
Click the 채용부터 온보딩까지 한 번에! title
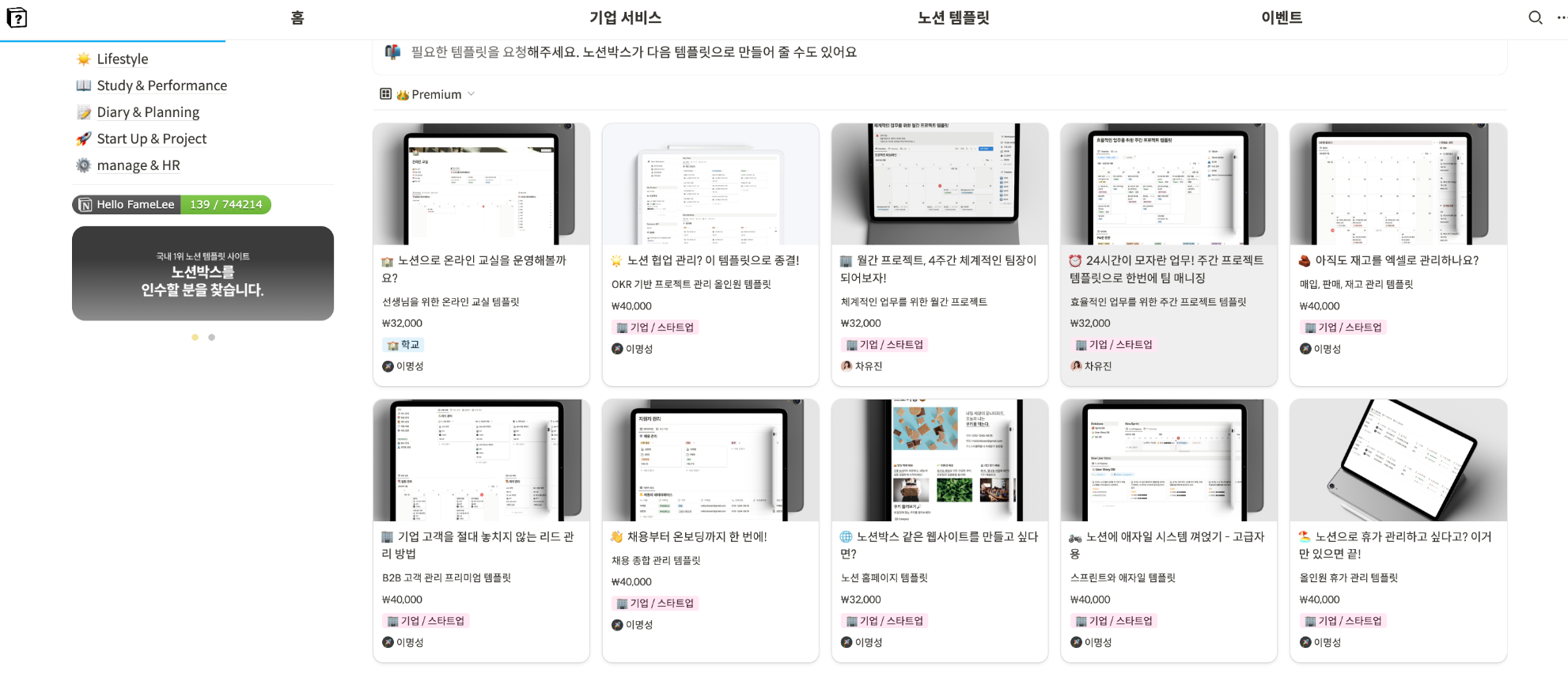pos(697,536)
